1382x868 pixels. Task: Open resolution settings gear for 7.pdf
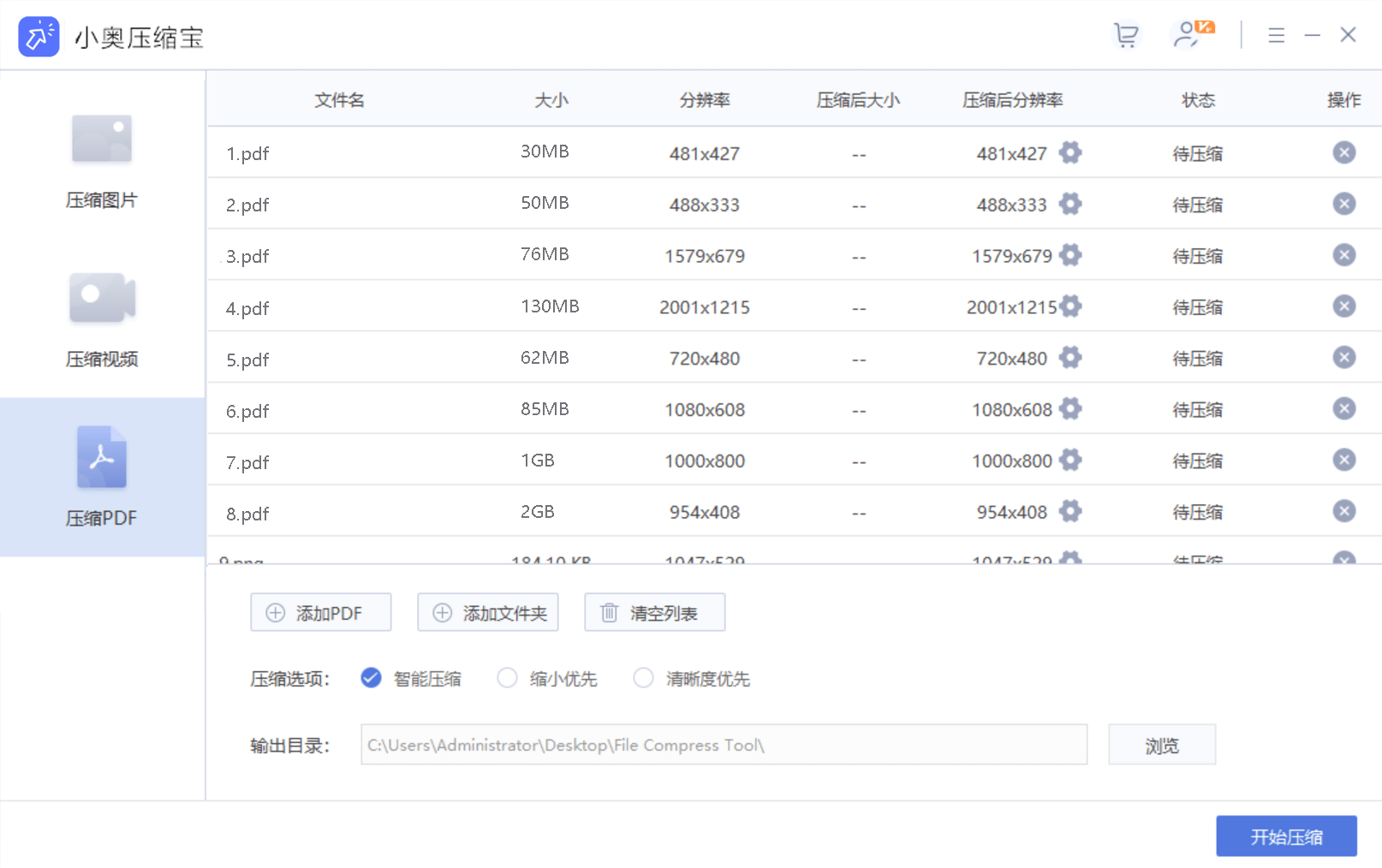pos(1070,461)
